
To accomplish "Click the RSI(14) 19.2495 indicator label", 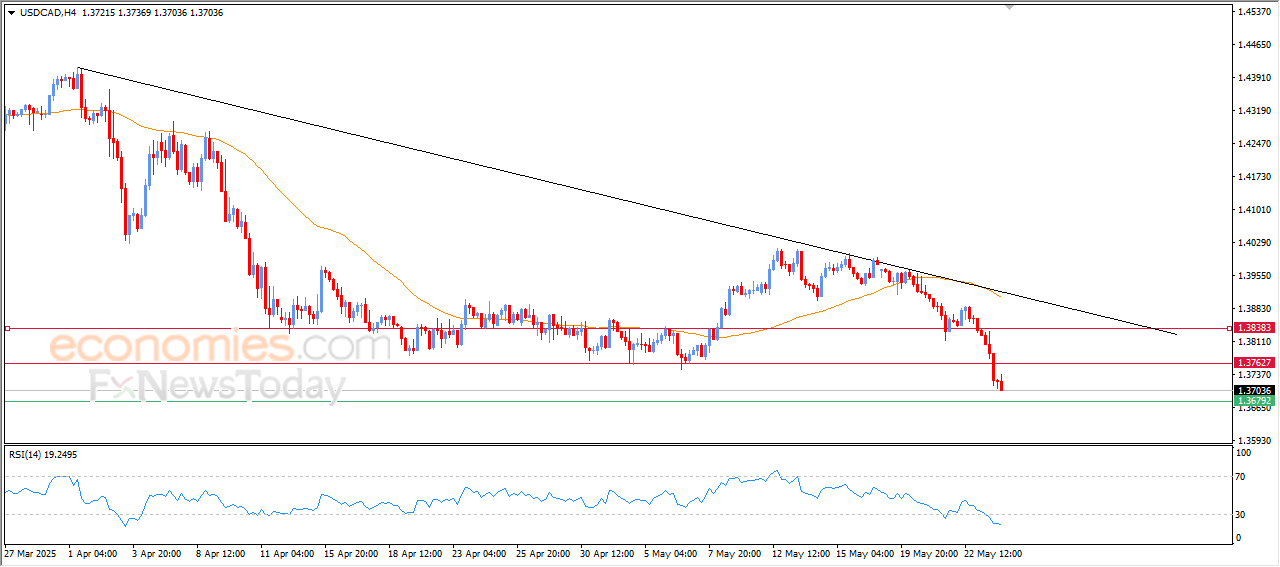I will point(43,455).
